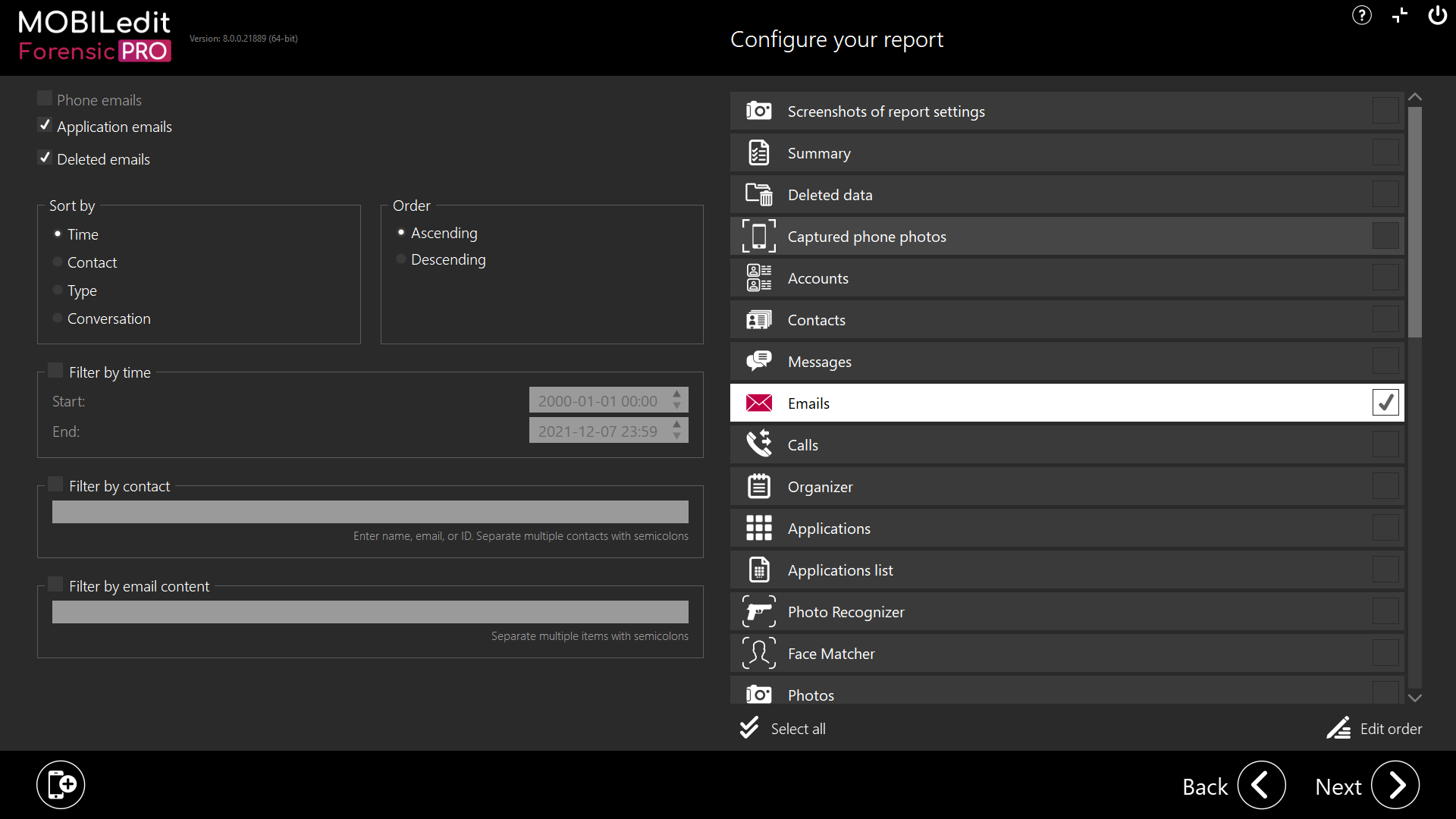Image resolution: width=1456 pixels, height=819 pixels.
Task: Click the Filter by contact input field
Action: [x=370, y=512]
